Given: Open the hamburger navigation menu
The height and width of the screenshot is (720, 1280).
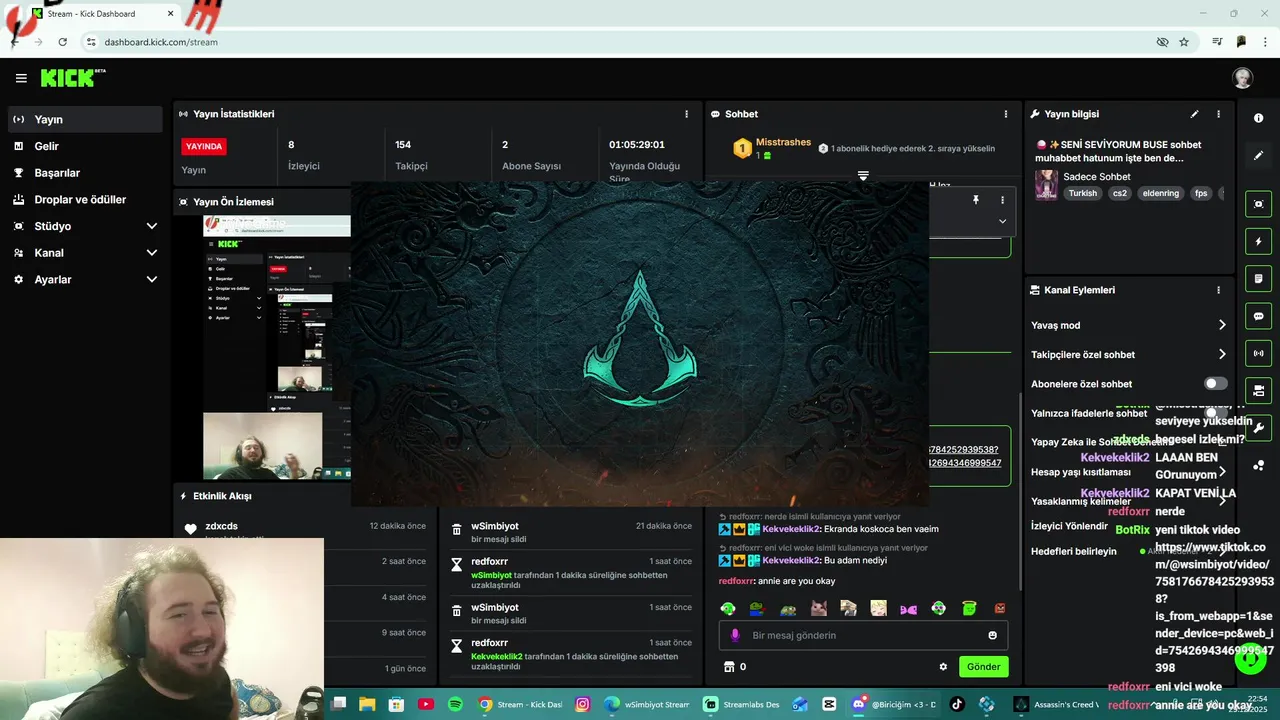Looking at the screenshot, I should click(x=21, y=78).
